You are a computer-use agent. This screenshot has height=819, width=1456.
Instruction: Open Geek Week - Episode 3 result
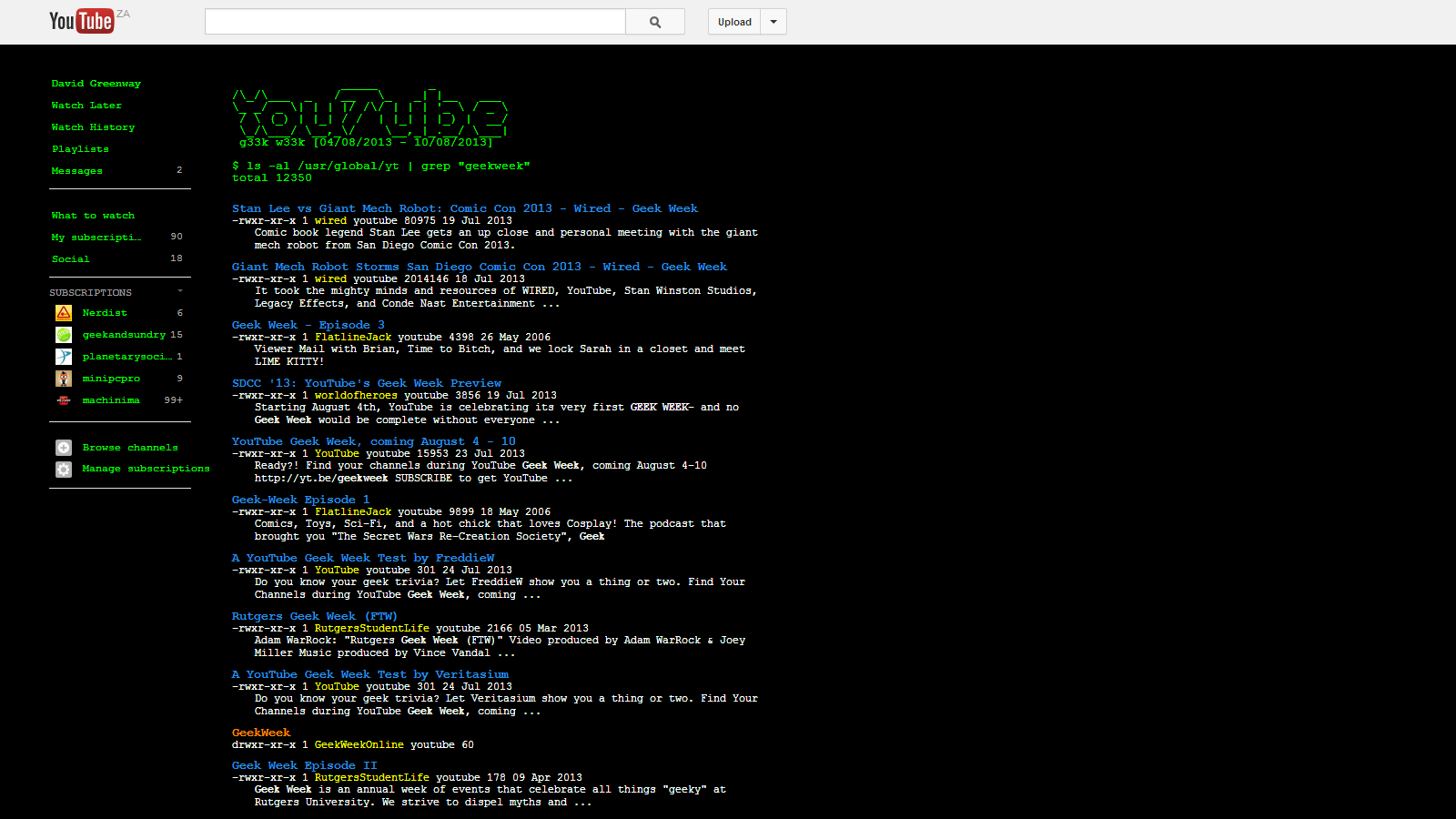(308, 325)
